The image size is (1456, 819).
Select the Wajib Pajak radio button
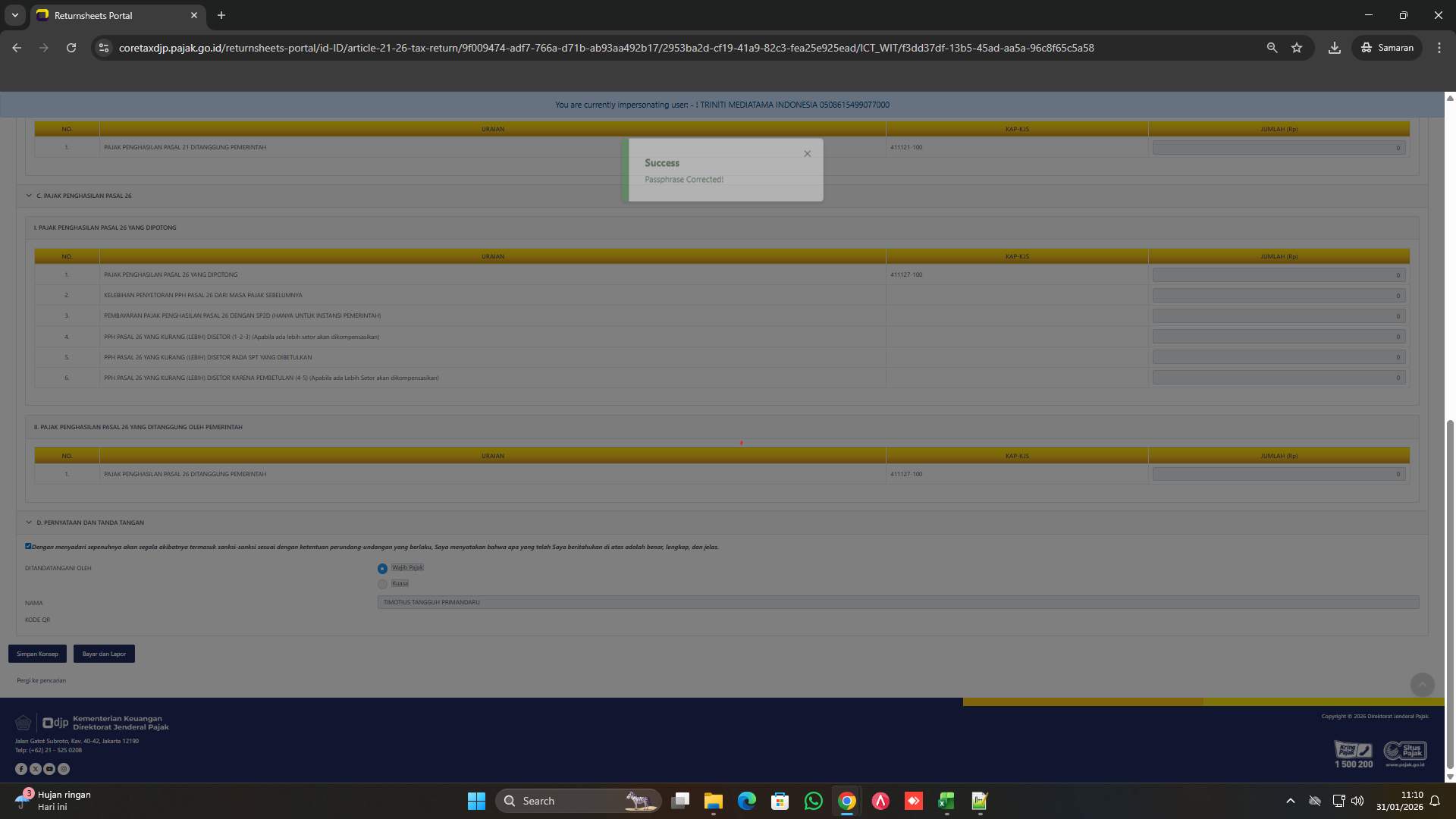tap(382, 567)
